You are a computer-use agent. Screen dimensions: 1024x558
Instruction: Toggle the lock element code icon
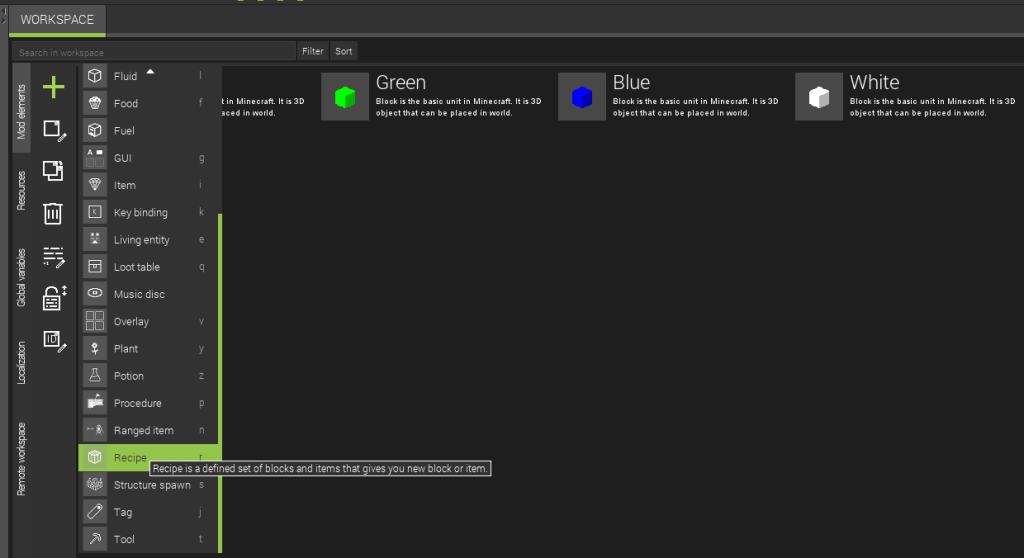[54, 297]
